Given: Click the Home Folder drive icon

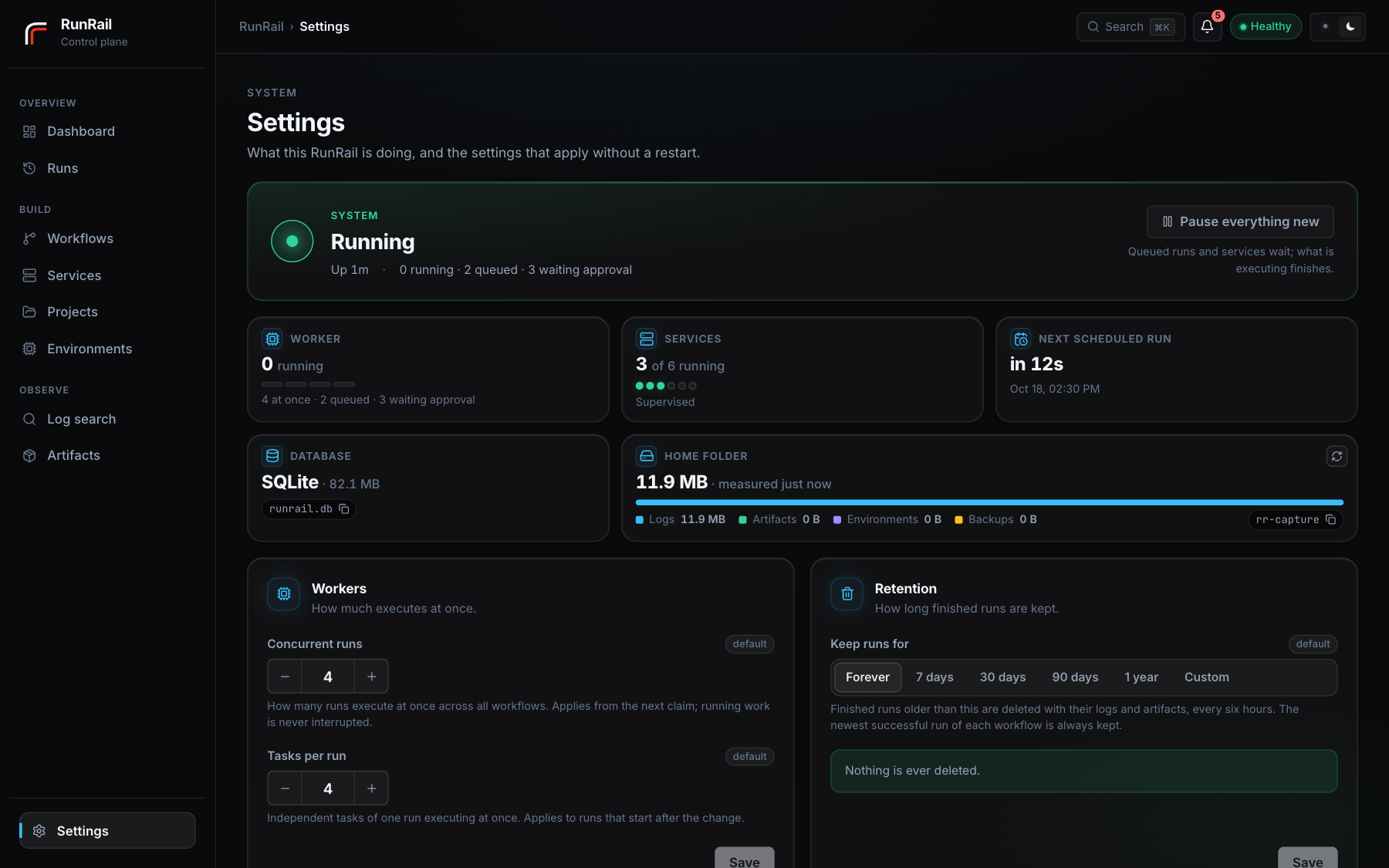Looking at the screenshot, I should click(647, 456).
